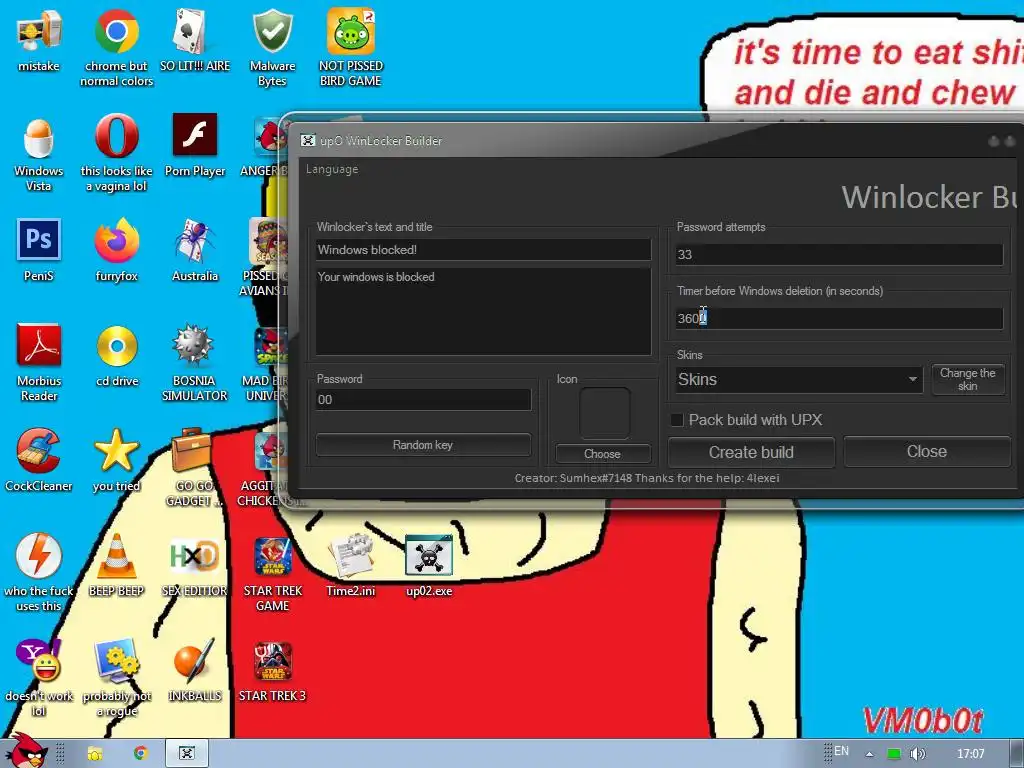Enable 'Pack build with UPX' checkbox
The height and width of the screenshot is (768, 1024).
tap(677, 420)
